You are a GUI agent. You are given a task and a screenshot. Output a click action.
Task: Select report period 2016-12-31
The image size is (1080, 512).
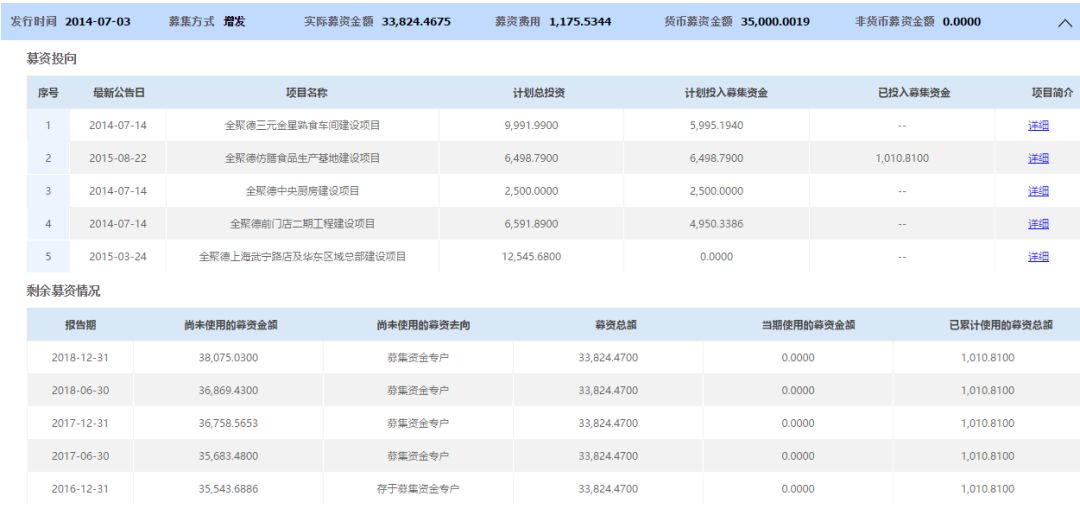pos(80,489)
